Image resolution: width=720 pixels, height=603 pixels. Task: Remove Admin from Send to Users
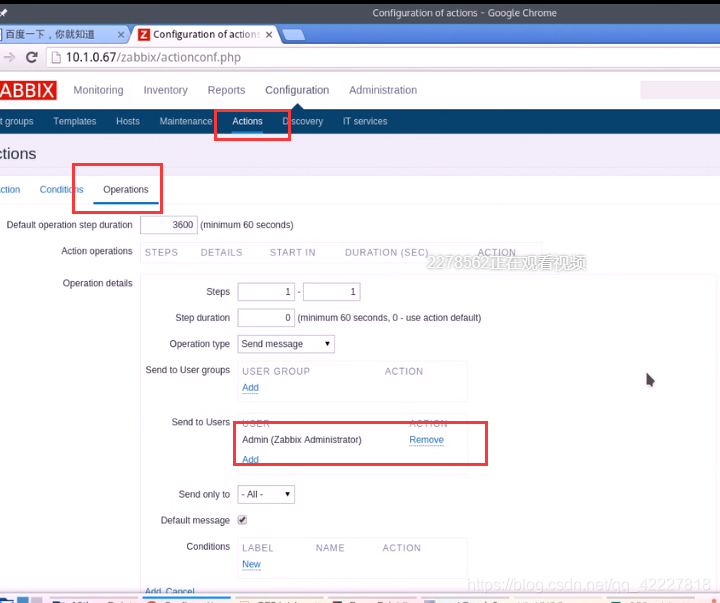click(x=426, y=440)
